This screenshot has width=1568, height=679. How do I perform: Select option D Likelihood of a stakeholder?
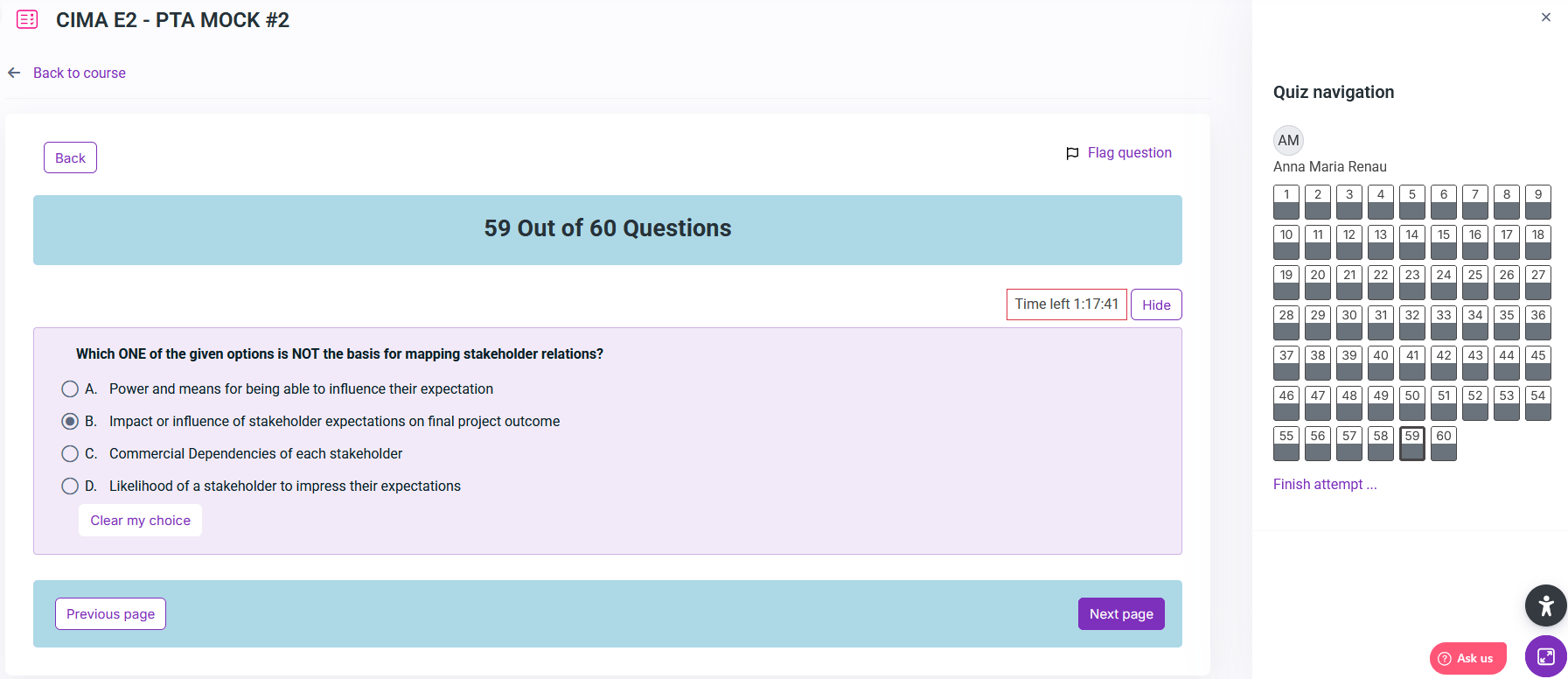pyautogui.click(x=70, y=486)
